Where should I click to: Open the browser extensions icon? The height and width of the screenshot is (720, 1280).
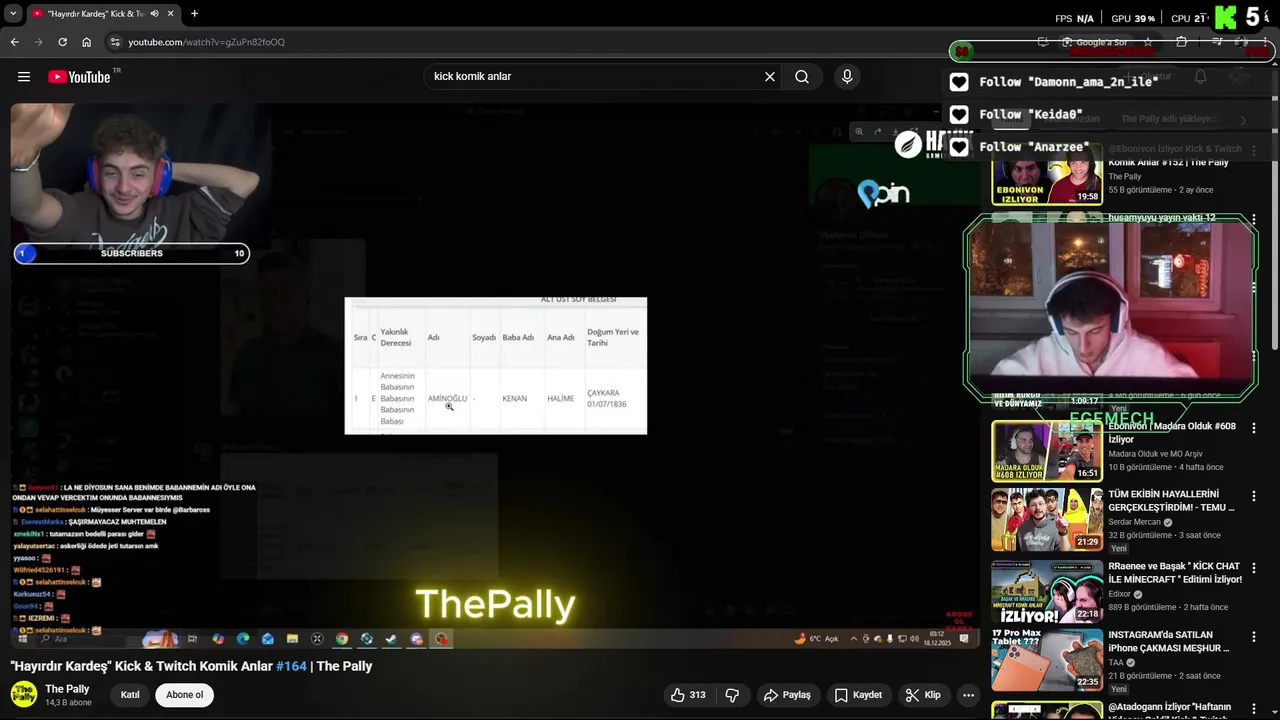pos(1182,42)
